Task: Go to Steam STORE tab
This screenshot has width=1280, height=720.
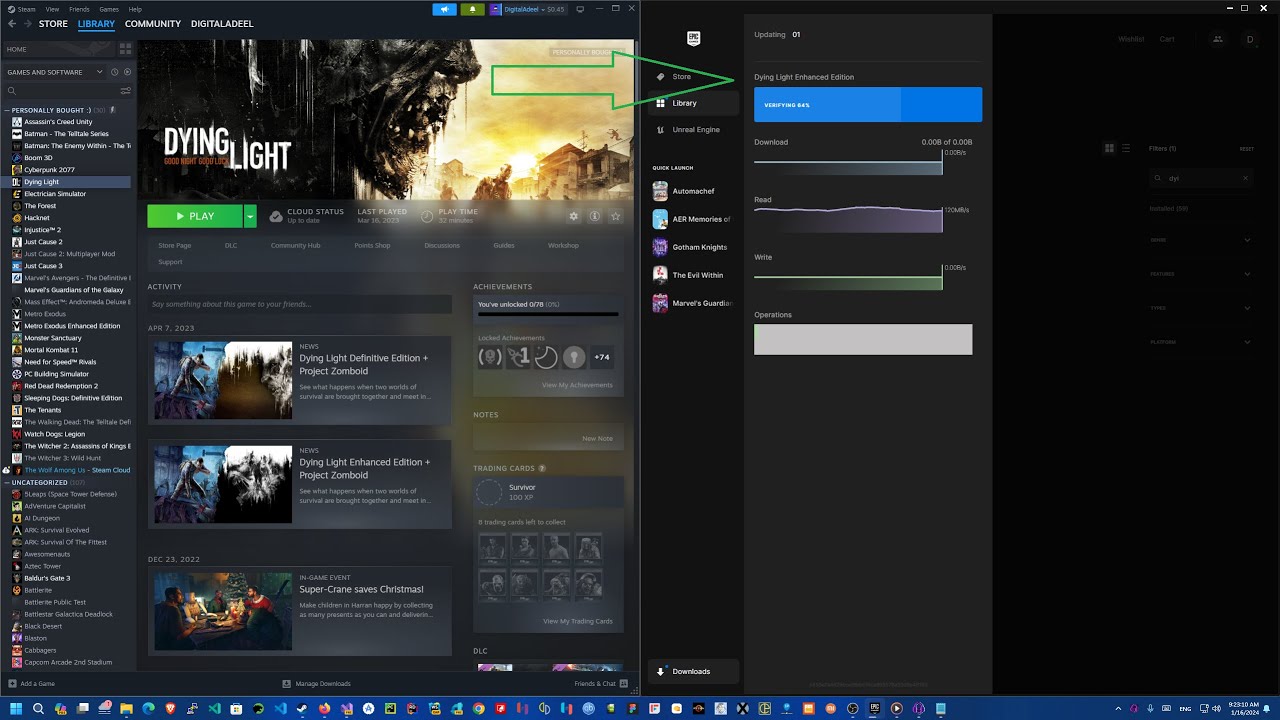Action: [x=53, y=24]
